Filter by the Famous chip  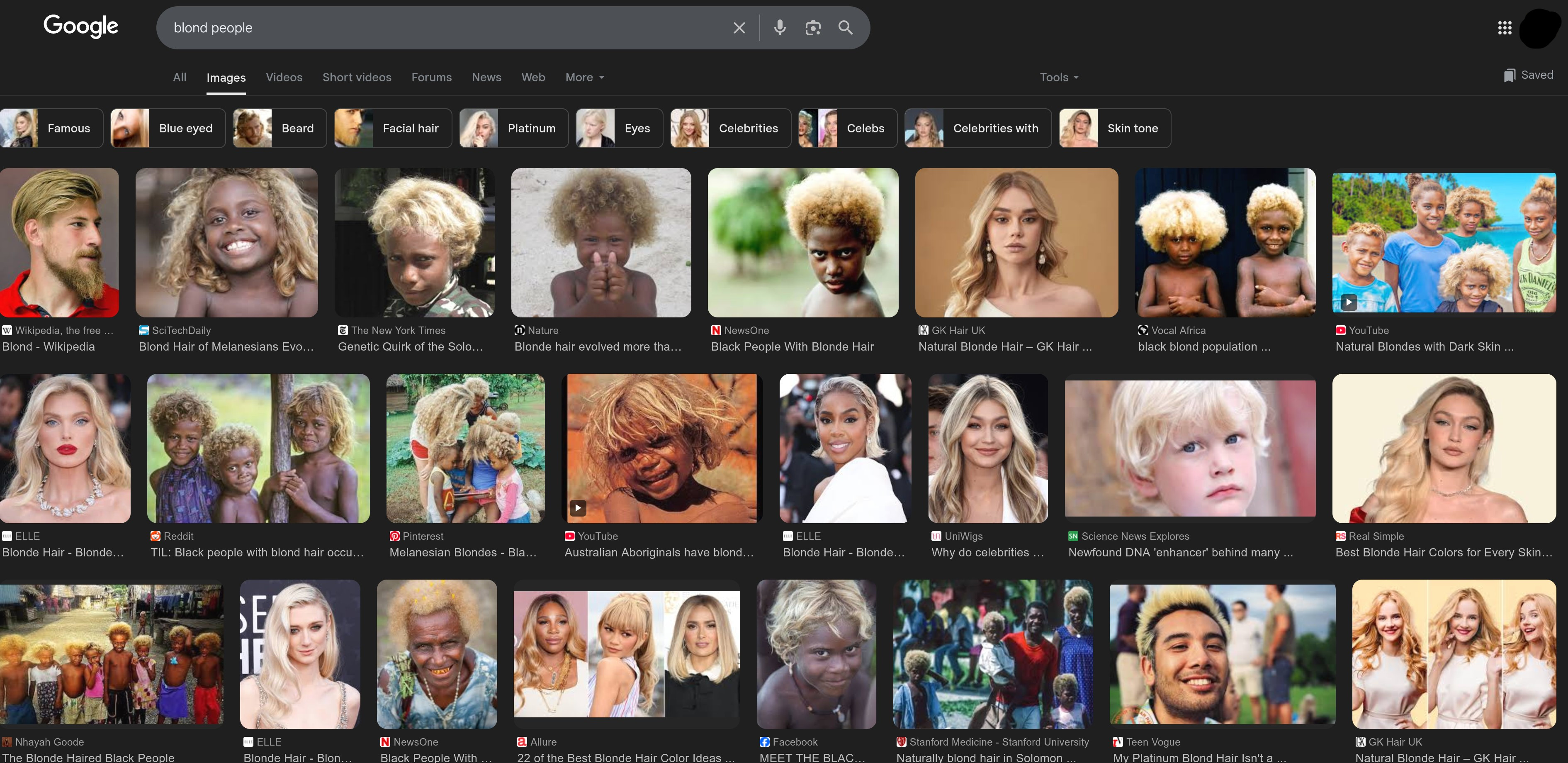pos(52,129)
